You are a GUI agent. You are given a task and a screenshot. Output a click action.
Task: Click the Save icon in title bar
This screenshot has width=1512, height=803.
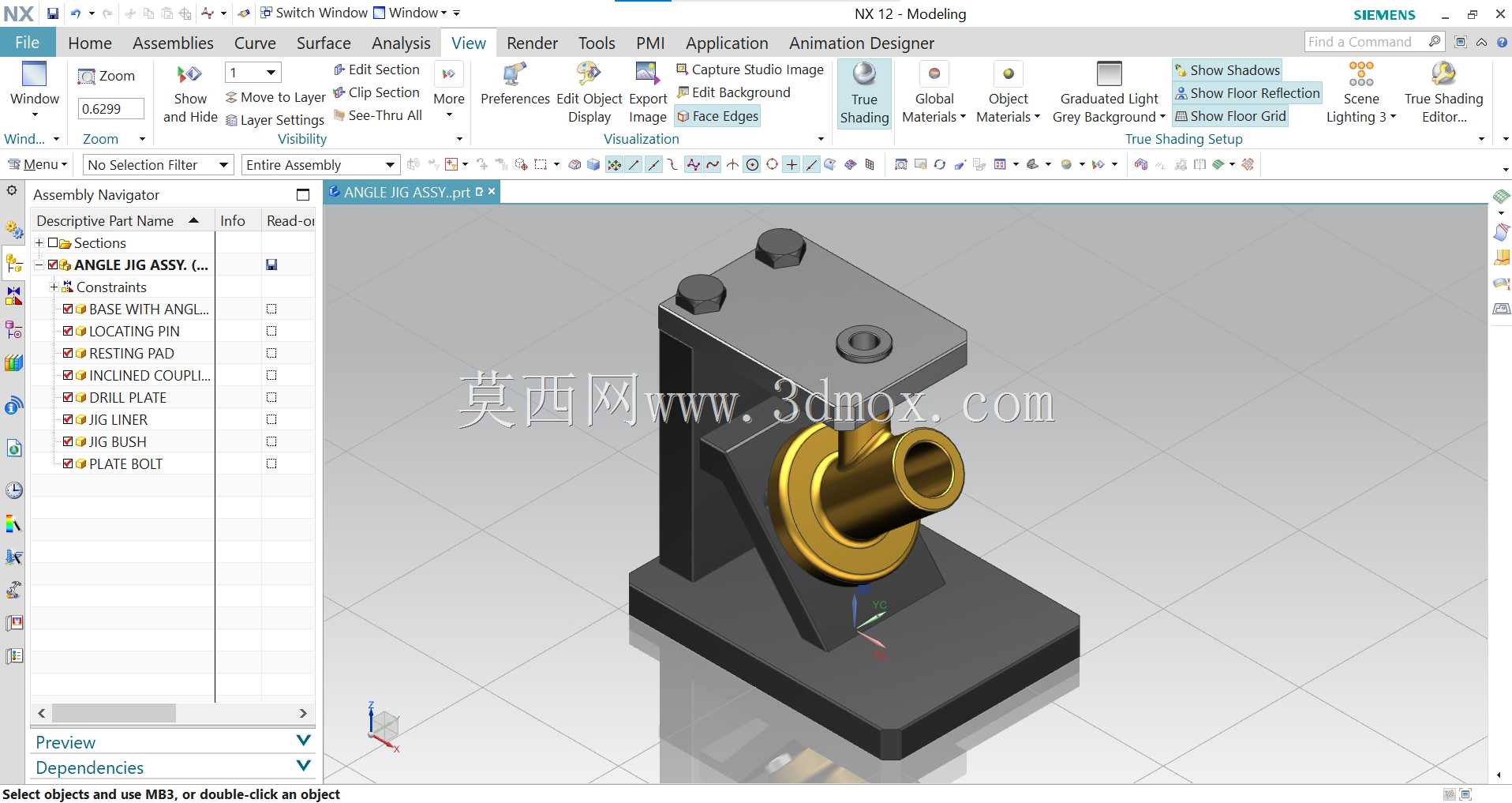click(53, 13)
